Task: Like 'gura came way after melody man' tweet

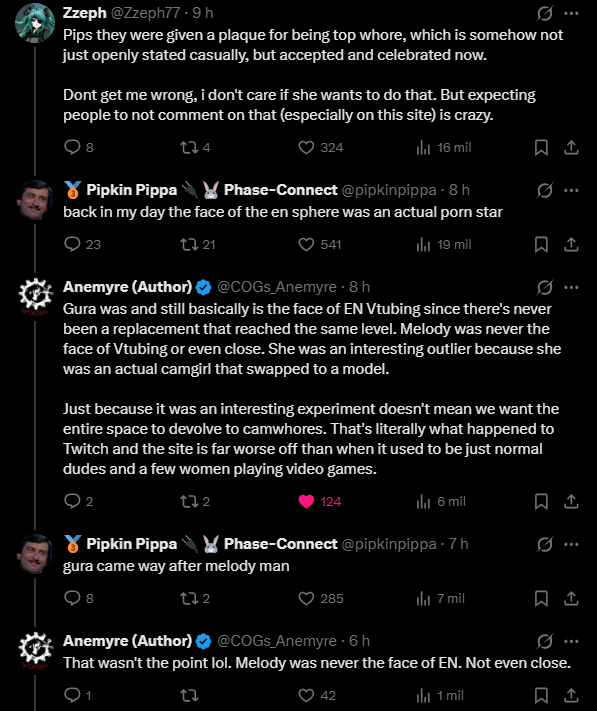Action: click(x=306, y=599)
